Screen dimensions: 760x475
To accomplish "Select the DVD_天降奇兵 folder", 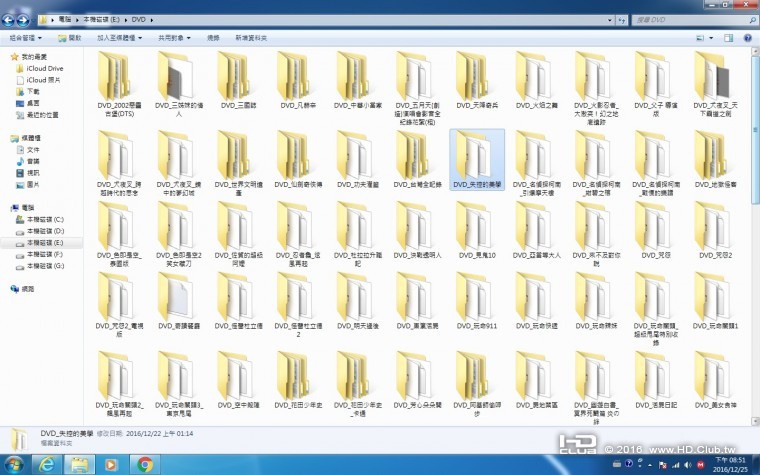I will 477,81.
